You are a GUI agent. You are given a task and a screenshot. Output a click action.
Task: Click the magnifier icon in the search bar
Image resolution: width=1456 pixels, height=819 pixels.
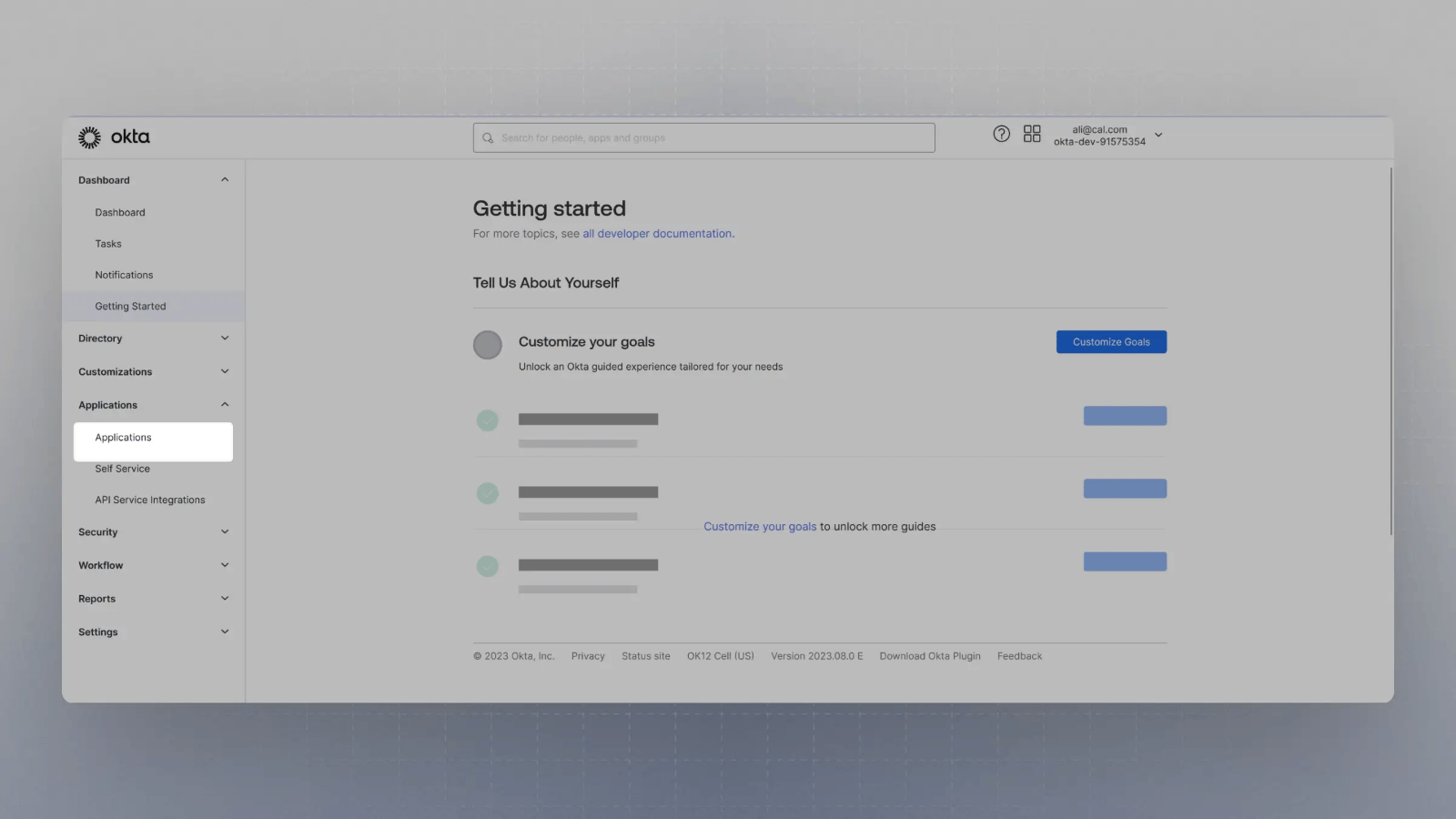488,138
